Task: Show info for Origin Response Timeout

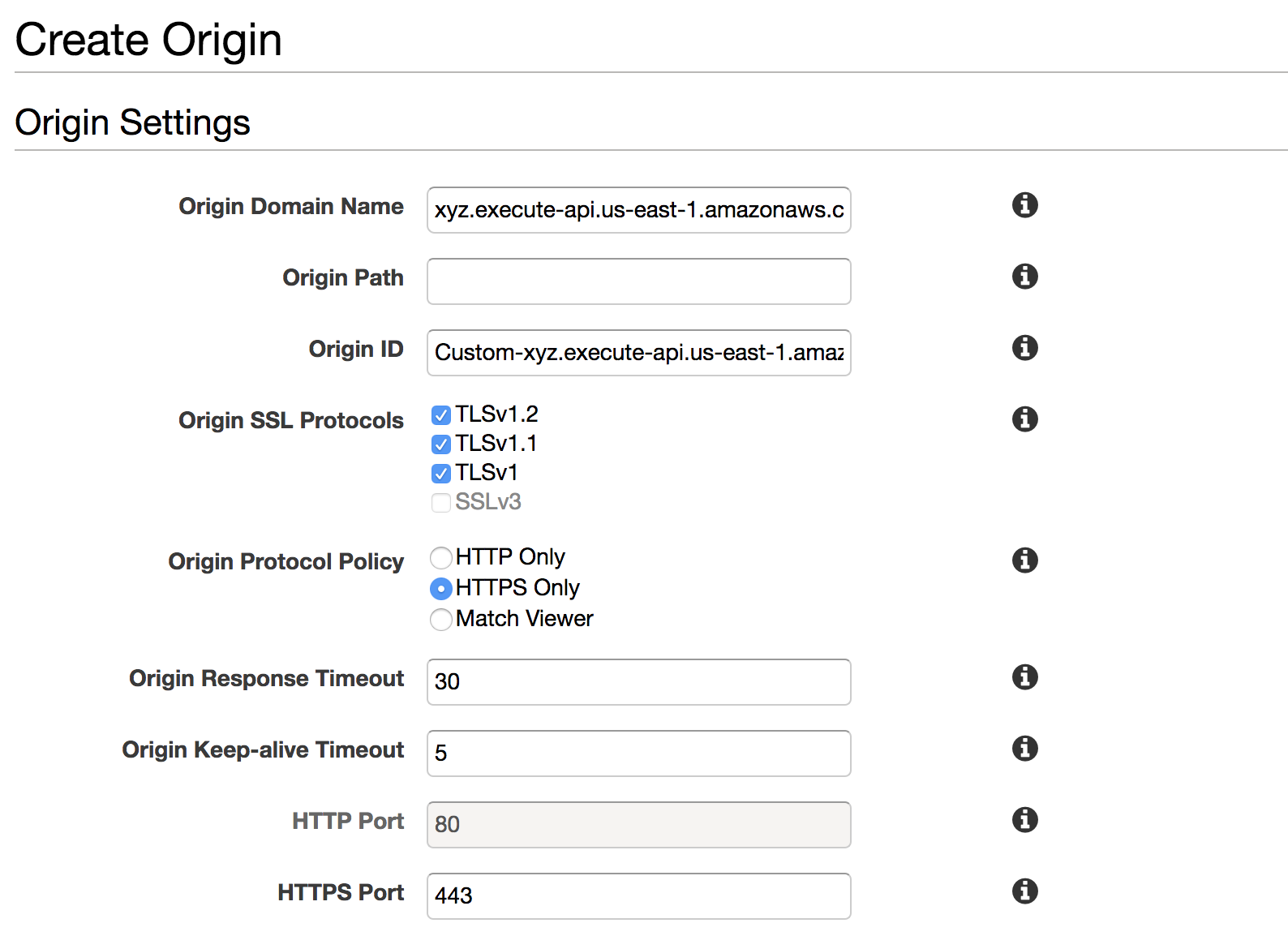Action: coord(1024,677)
